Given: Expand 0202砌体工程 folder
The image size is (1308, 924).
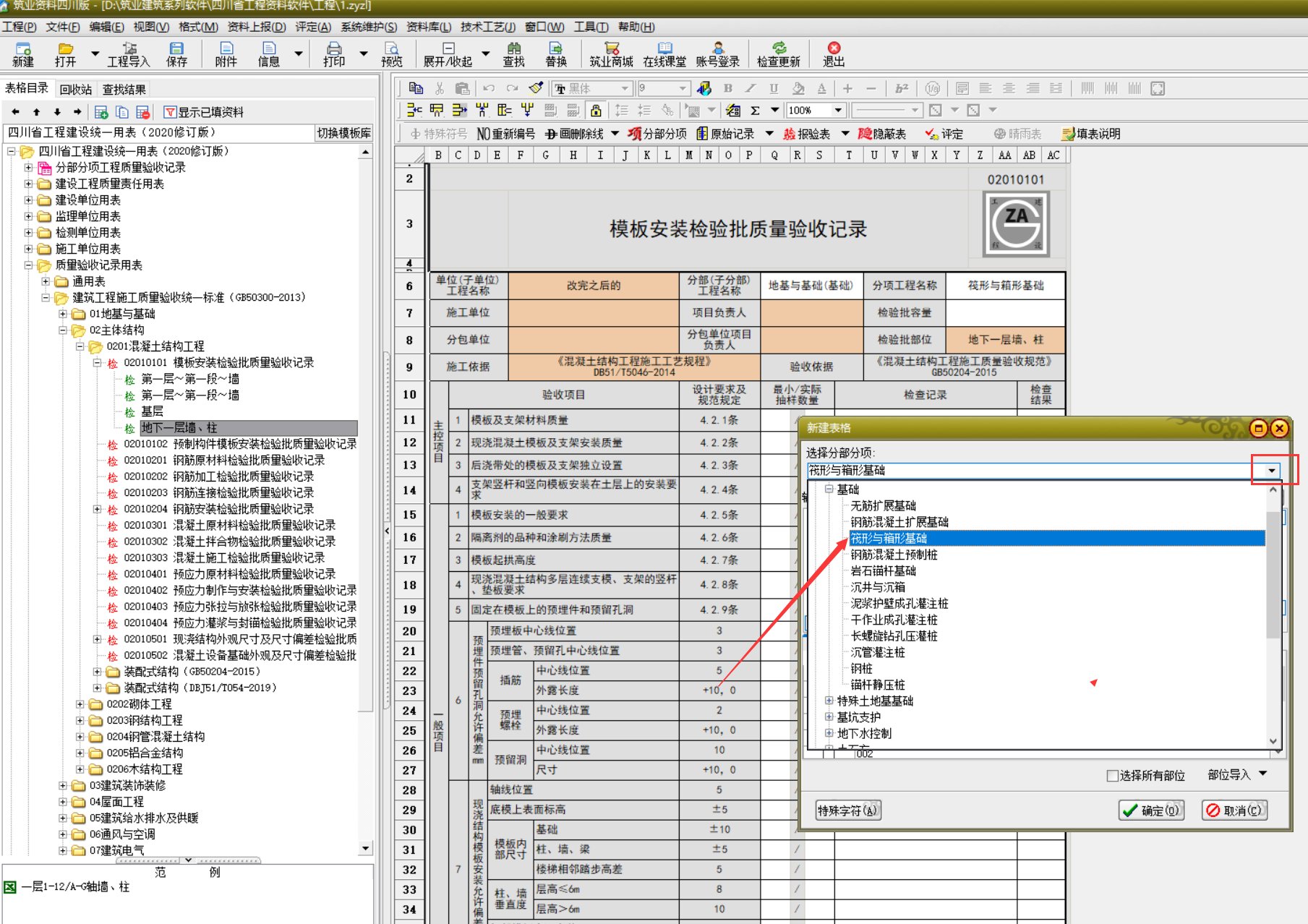Looking at the screenshot, I should pyautogui.click(x=80, y=704).
